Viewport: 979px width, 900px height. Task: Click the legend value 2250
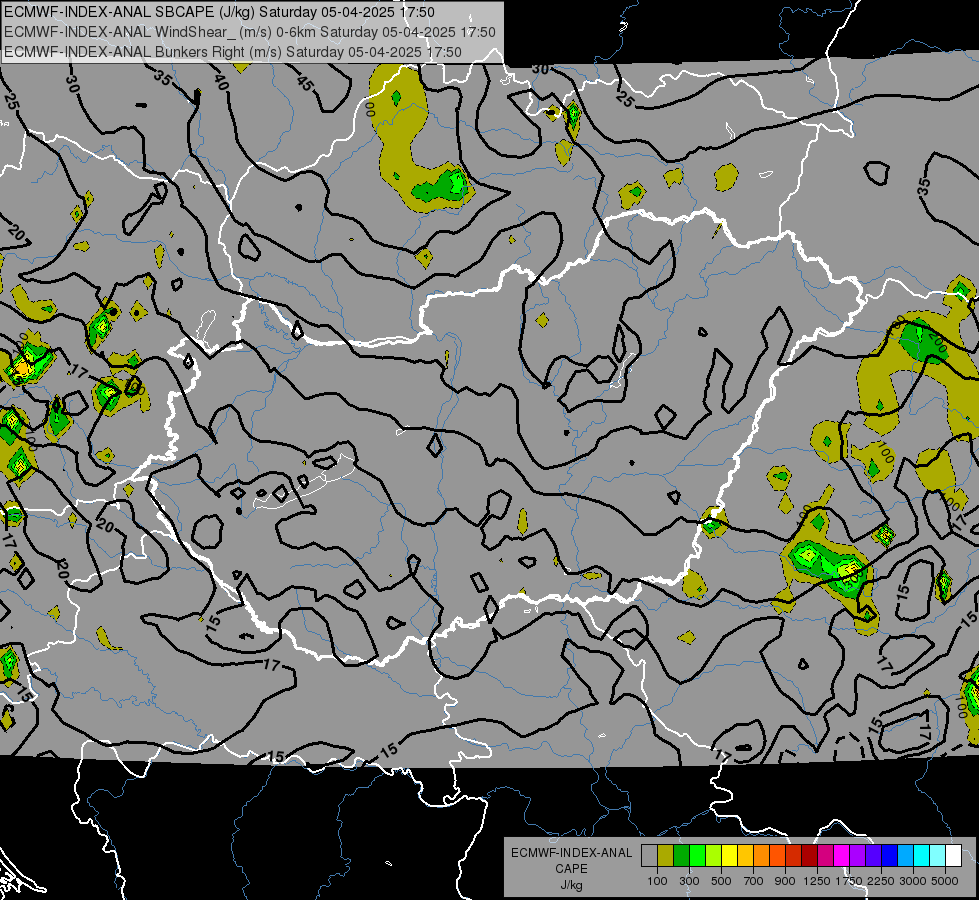coord(881,881)
